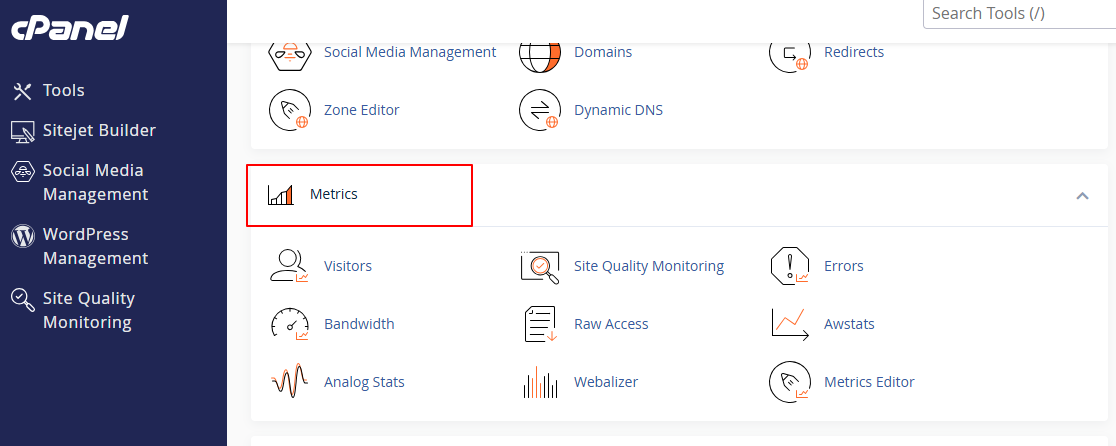Open the Awstats link
The image size is (1116, 446).
[x=849, y=324]
